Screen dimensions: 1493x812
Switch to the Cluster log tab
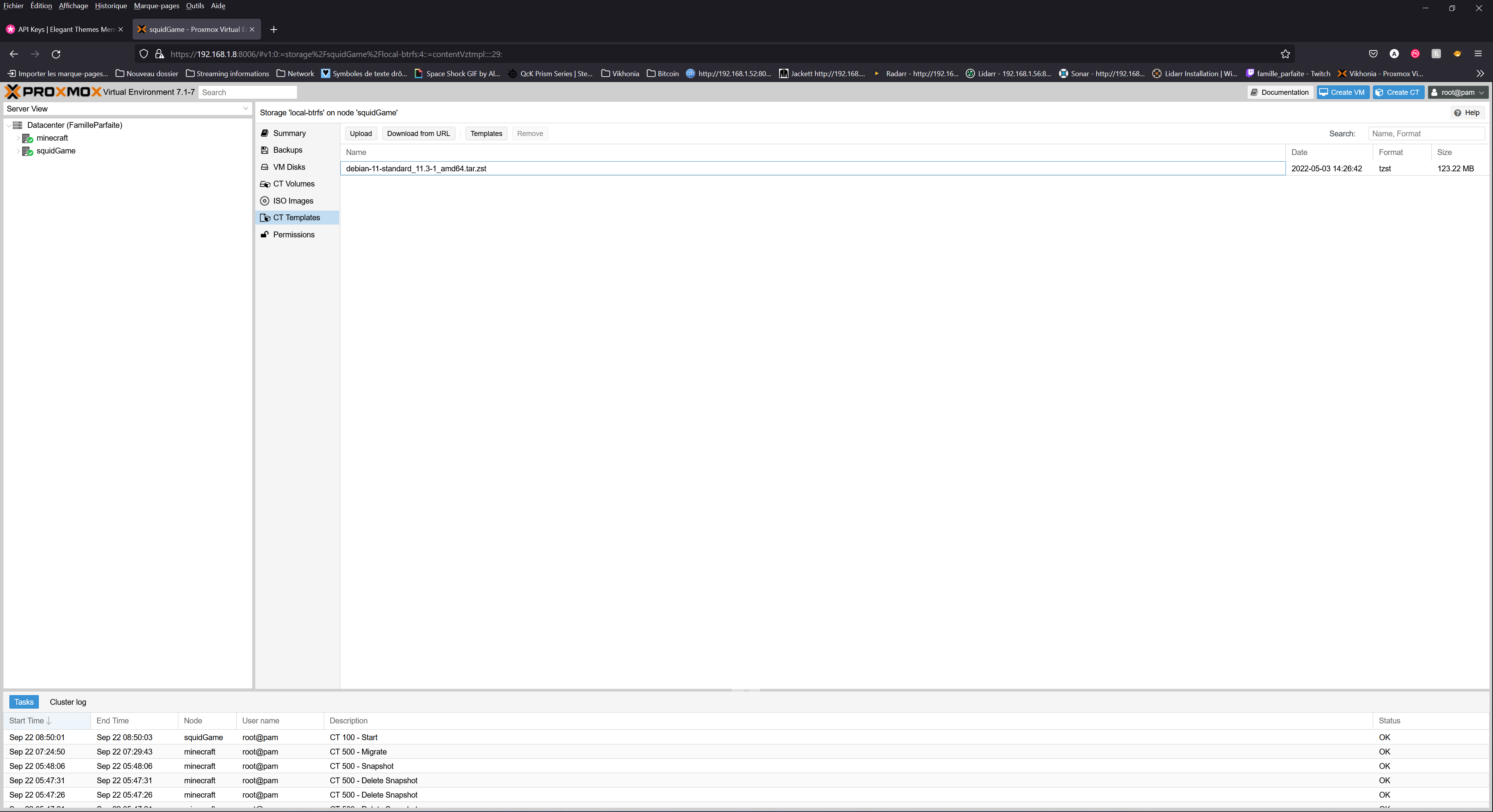pos(67,701)
